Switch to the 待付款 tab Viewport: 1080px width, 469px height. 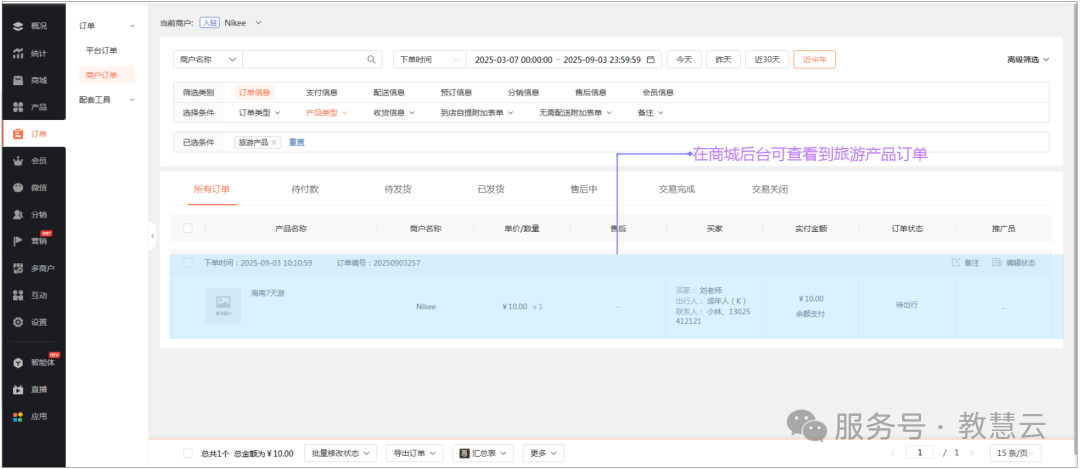pyautogui.click(x=304, y=189)
